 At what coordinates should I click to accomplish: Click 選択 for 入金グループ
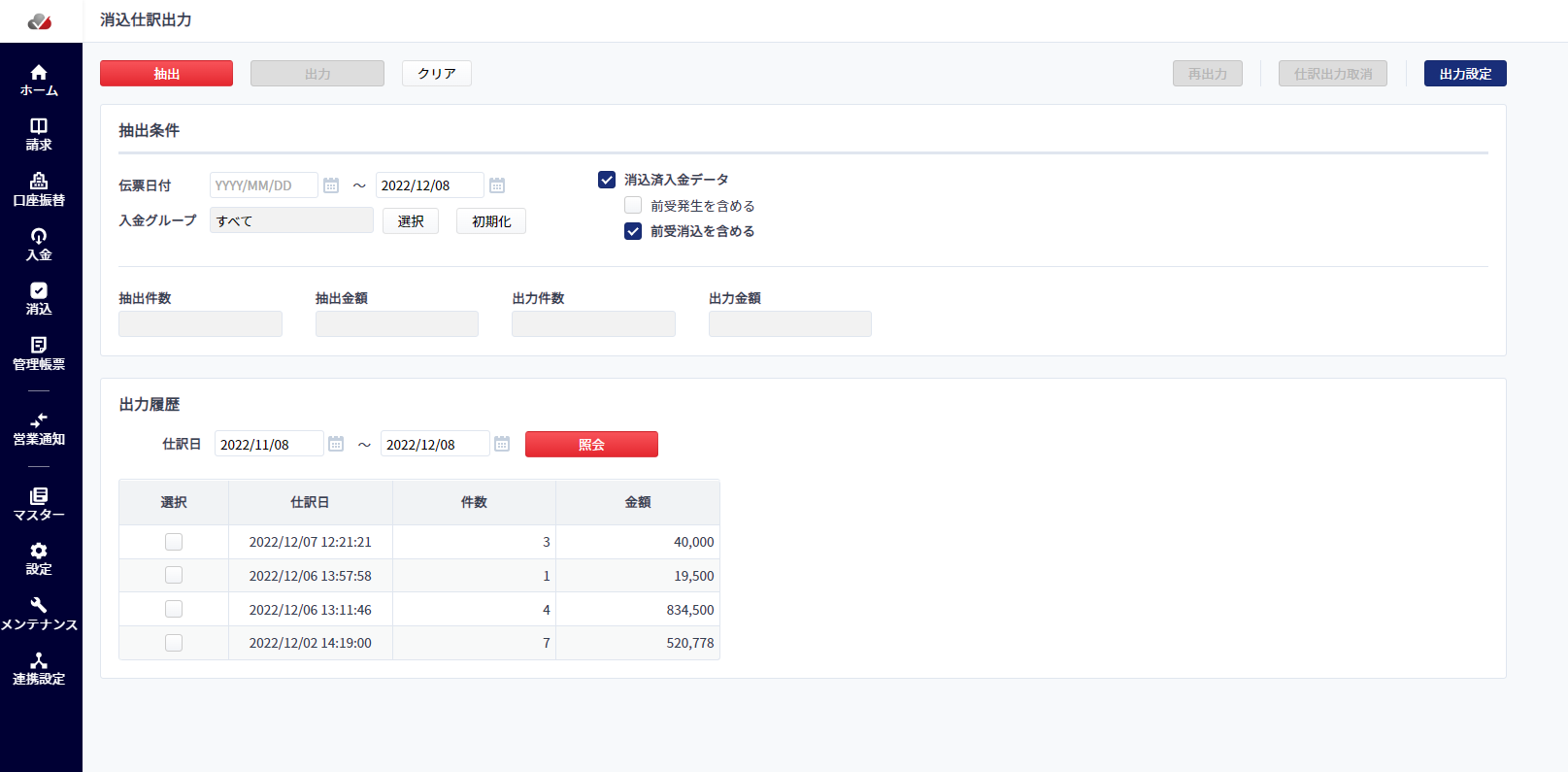tap(411, 221)
